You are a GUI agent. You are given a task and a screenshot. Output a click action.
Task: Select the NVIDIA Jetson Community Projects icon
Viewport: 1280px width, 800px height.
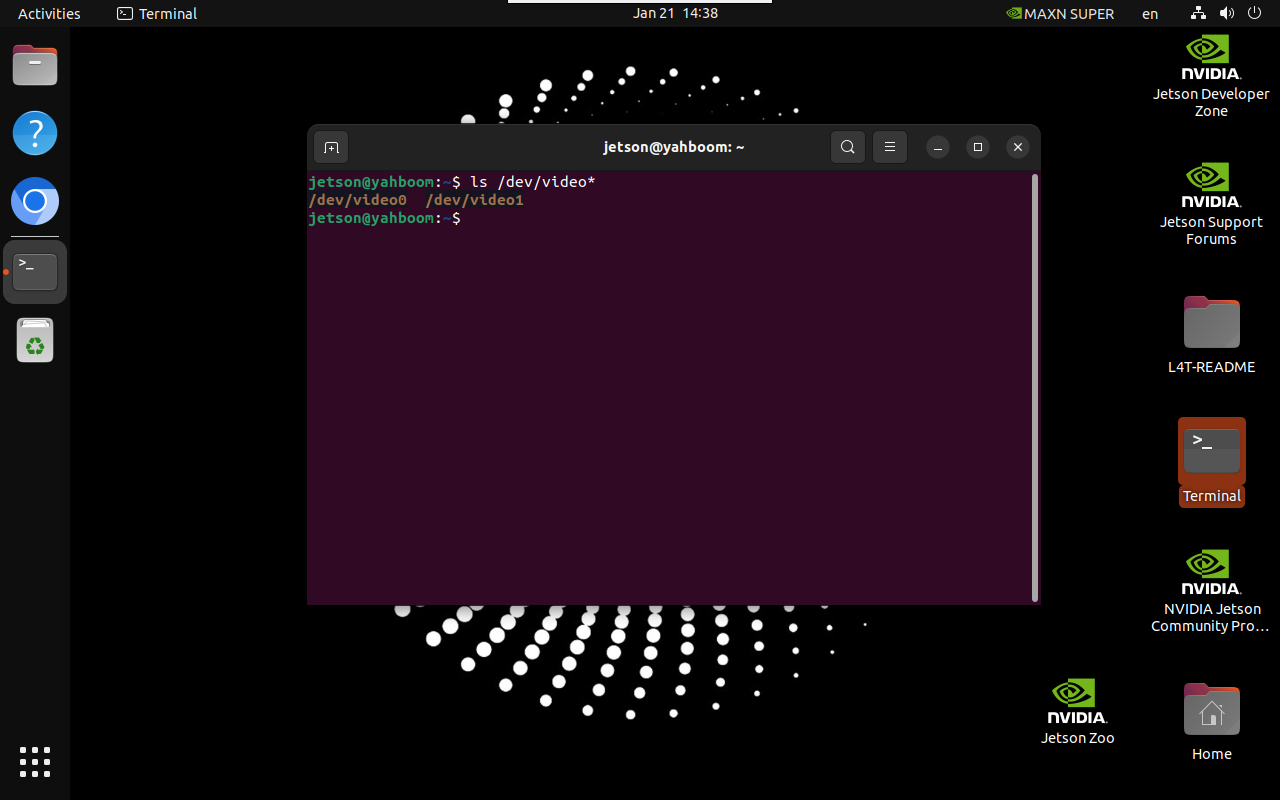click(1211, 591)
